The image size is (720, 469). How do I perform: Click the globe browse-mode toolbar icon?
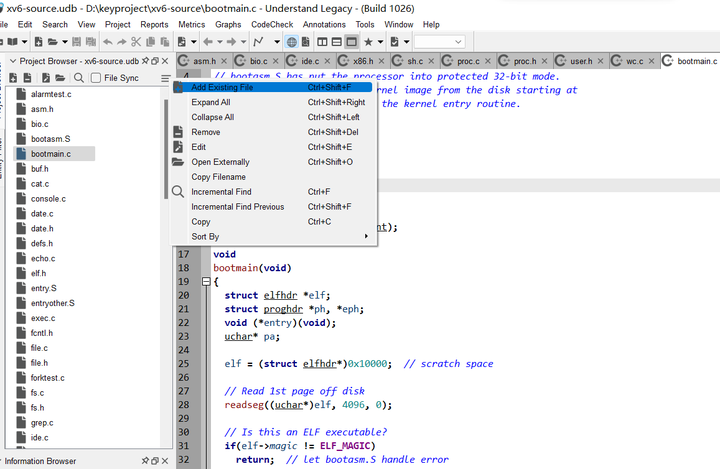pos(291,42)
